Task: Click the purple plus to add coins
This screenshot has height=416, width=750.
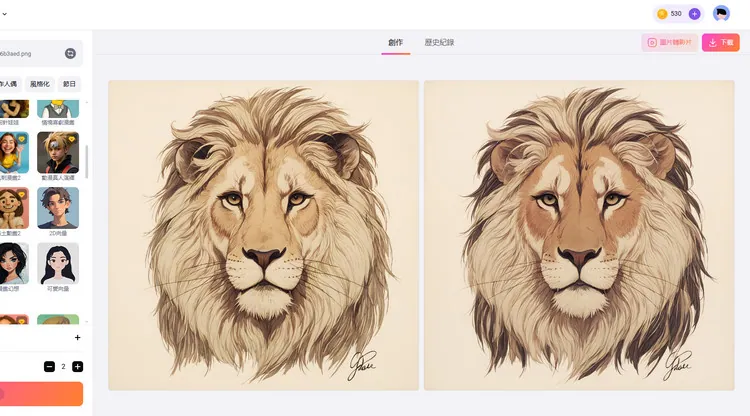Action: (695, 14)
